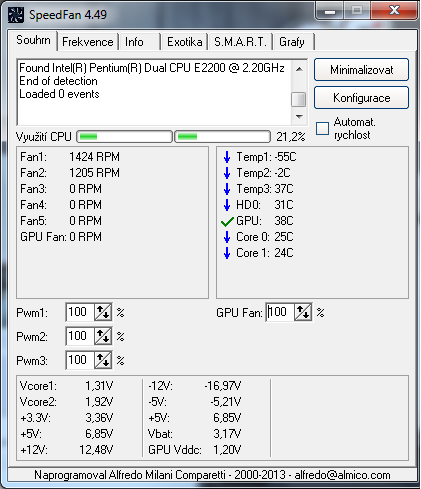Click the second CPU usage bar

click(222, 136)
